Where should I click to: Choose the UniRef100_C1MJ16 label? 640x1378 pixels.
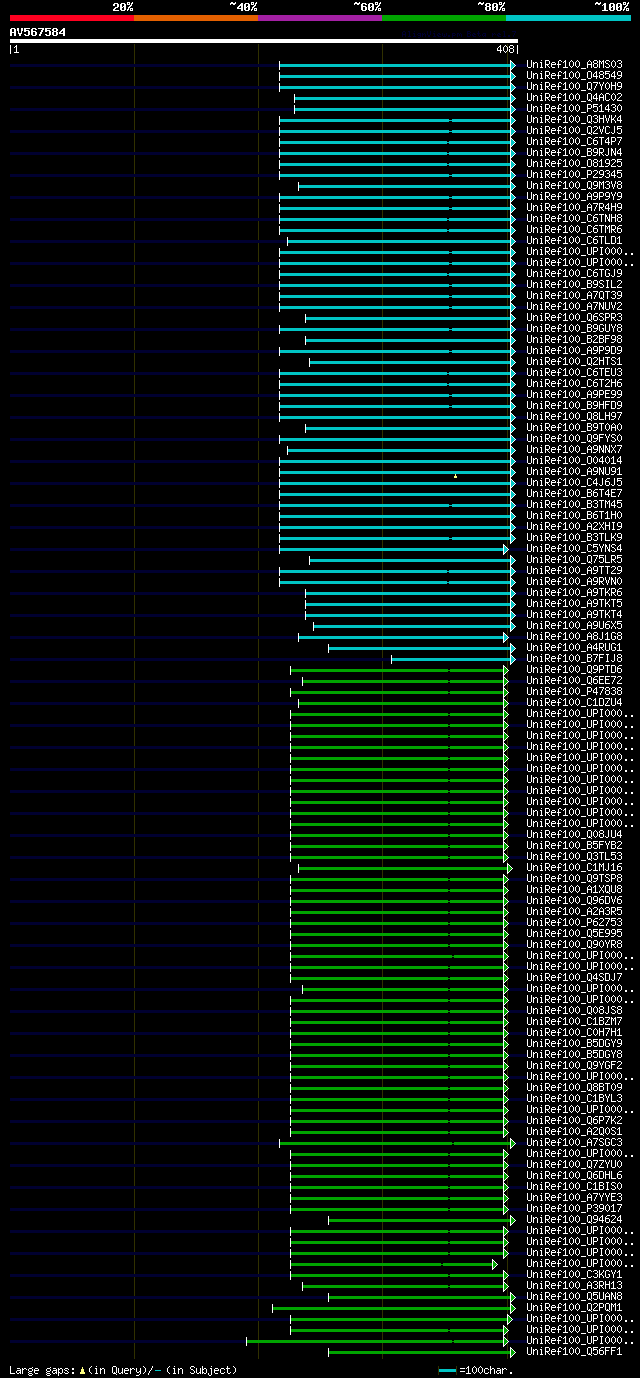(574, 867)
